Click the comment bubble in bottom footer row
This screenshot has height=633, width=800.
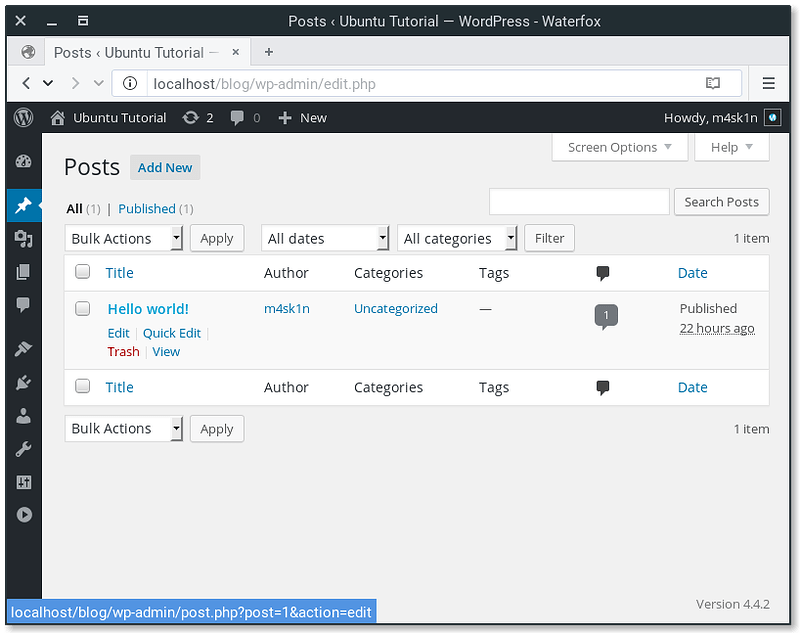click(x=603, y=388)
